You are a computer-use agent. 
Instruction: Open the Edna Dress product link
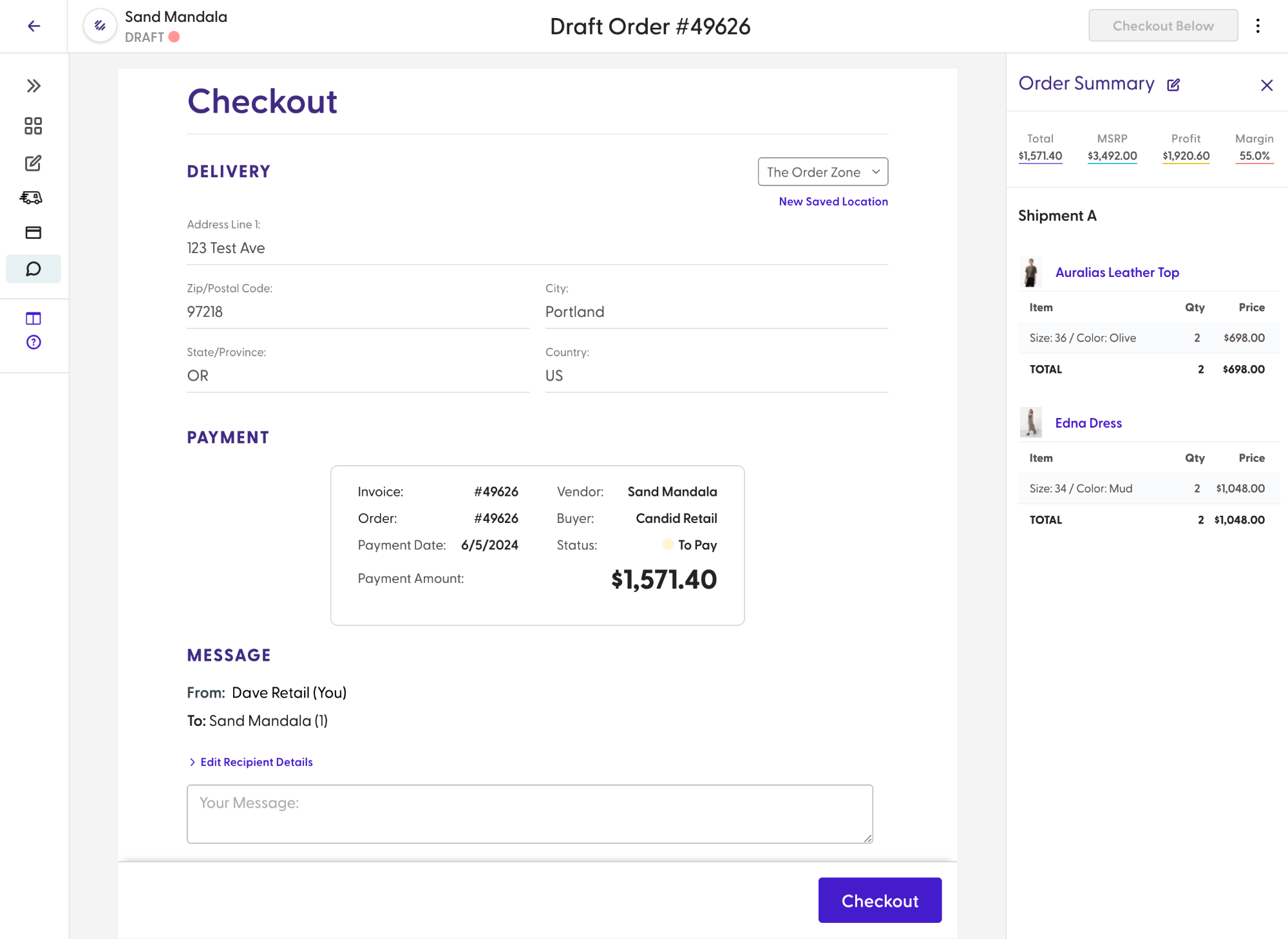[1088, 423]
